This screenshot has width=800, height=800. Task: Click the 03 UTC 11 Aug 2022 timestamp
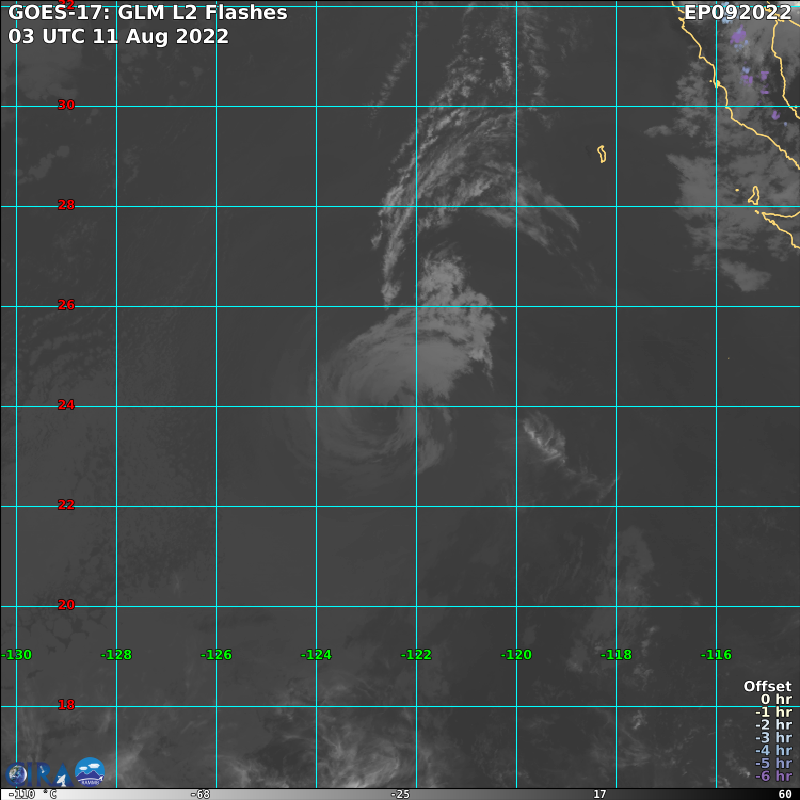(118, 37)
